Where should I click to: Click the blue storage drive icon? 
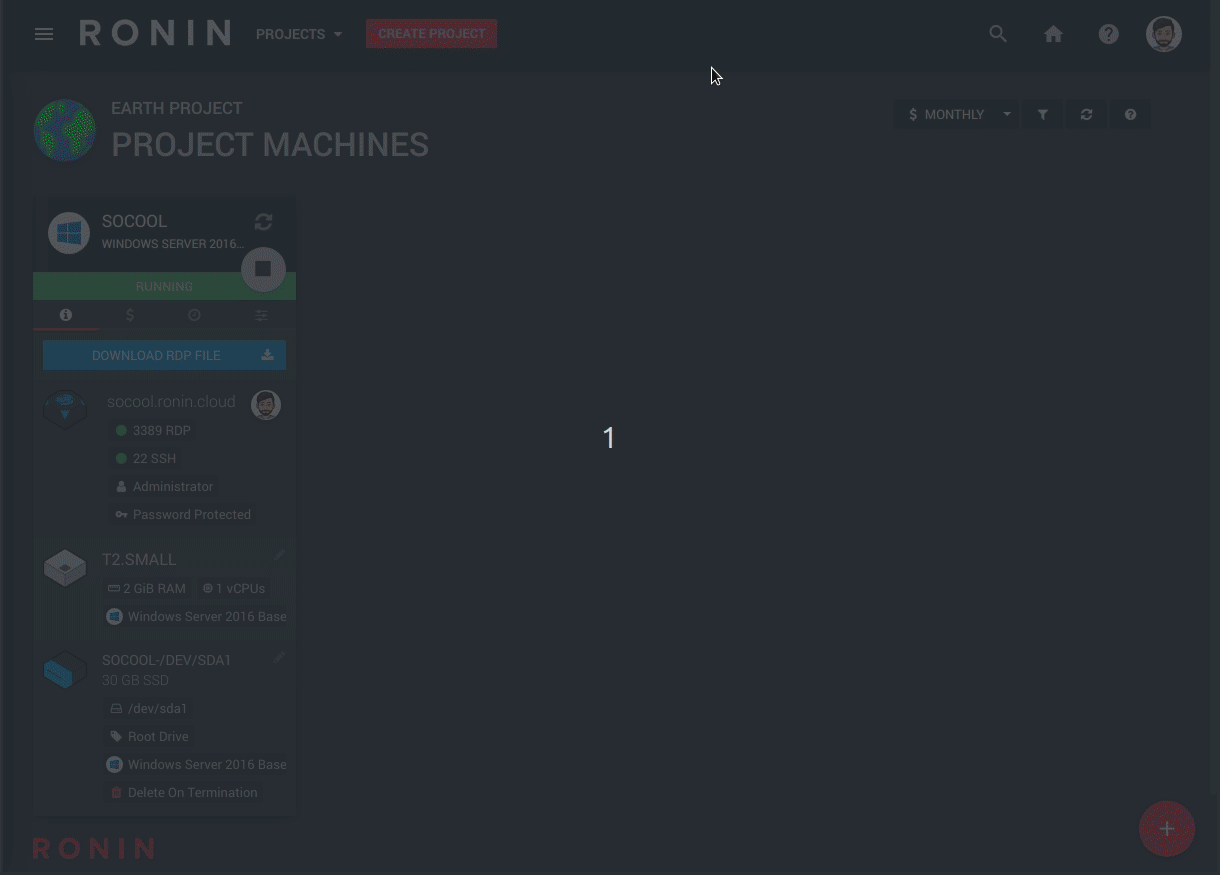click(x=65, y=670)
